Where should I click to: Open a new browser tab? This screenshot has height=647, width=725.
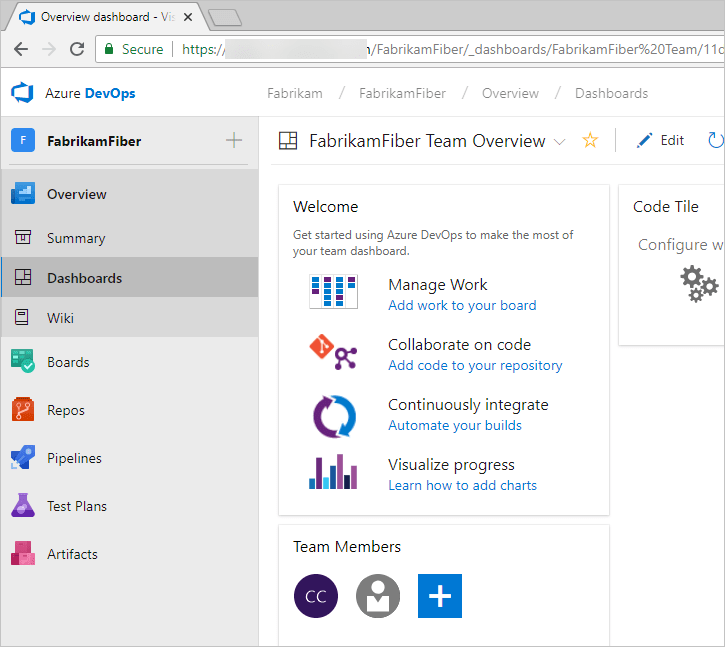click(225, 18)
